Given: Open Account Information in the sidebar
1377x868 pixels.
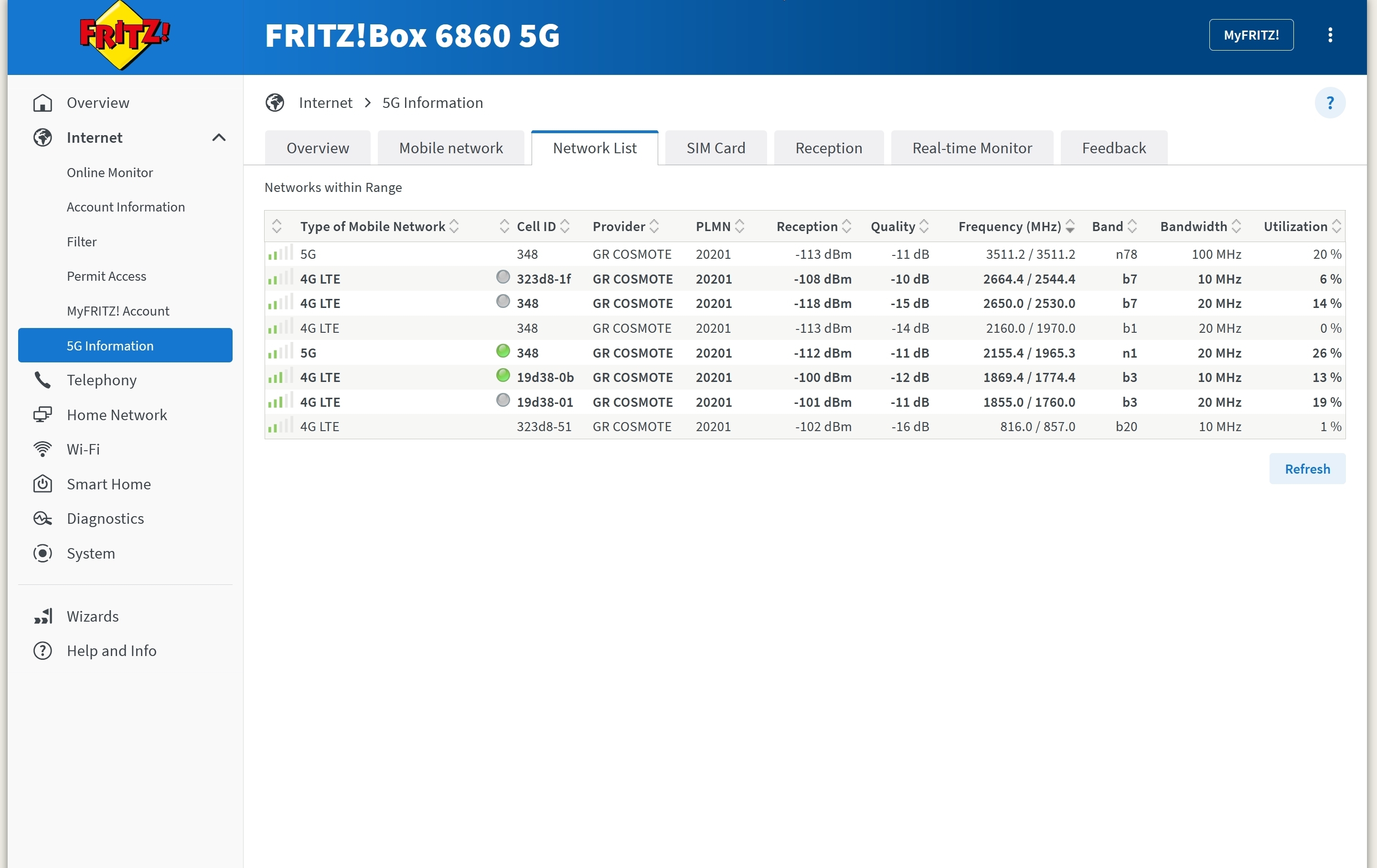Looking at the screenshot, I should tap(126, 207).
